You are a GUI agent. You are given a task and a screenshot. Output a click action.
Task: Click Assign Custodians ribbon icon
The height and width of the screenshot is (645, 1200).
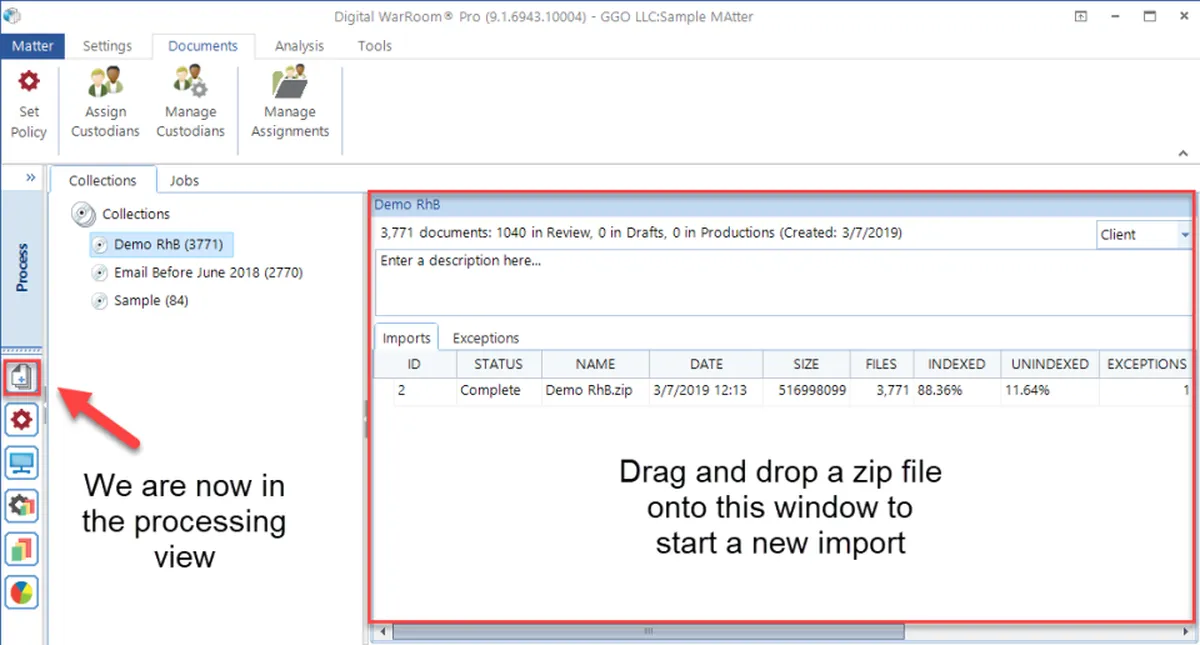point(105,82)
